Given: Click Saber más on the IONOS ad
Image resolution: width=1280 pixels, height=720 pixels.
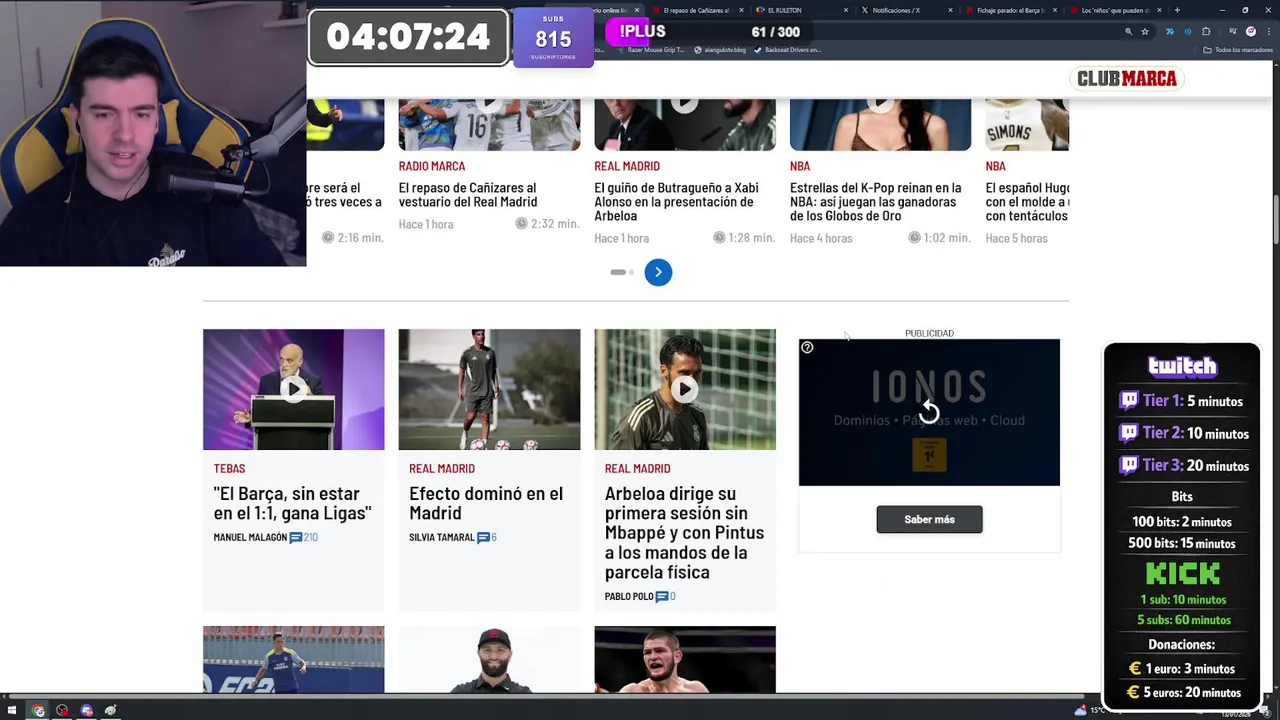Looking at the screenshot, I should [x=929, y=519].
